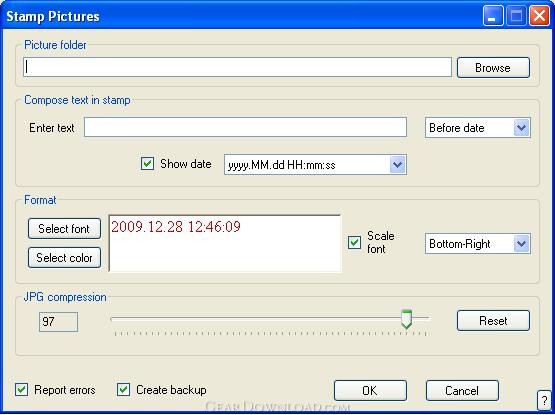This screenshot has height=415, width=555.
Task: Disable the Scale font checkbox
Action: point(354,243)
